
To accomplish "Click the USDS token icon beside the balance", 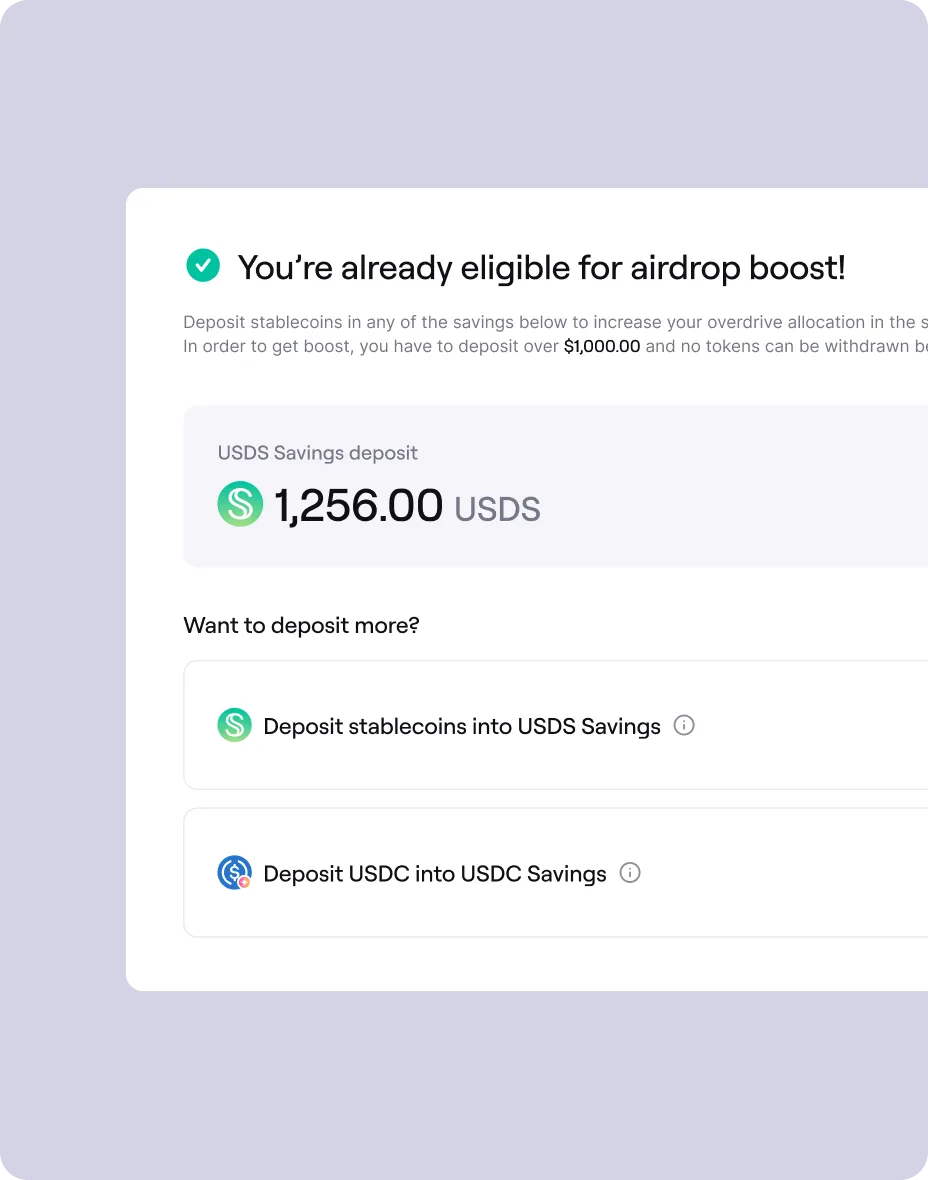I will pyautogui.click(x=240, y=504).
